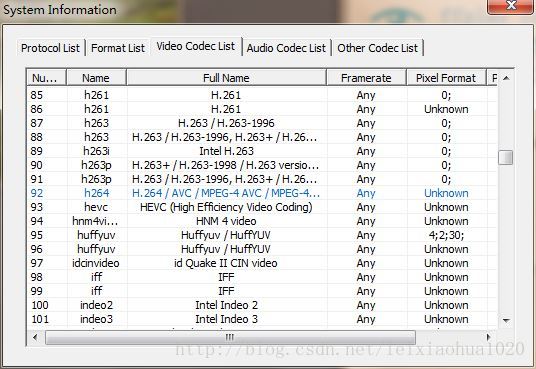This screenshot has height=369, width=536.
Task: Click the horizontal scrollbar left arrow
Action: pos(35,337)
